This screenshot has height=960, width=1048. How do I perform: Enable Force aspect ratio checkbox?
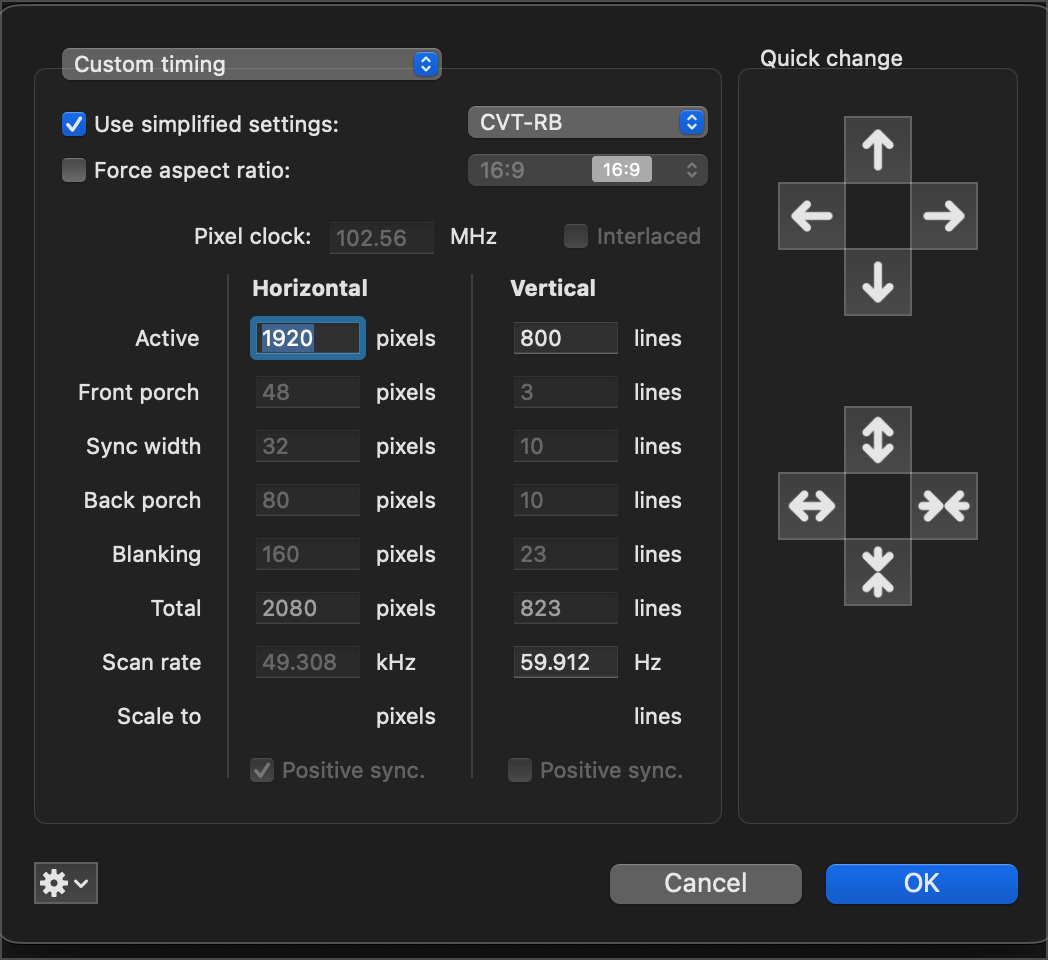[74, 170]
